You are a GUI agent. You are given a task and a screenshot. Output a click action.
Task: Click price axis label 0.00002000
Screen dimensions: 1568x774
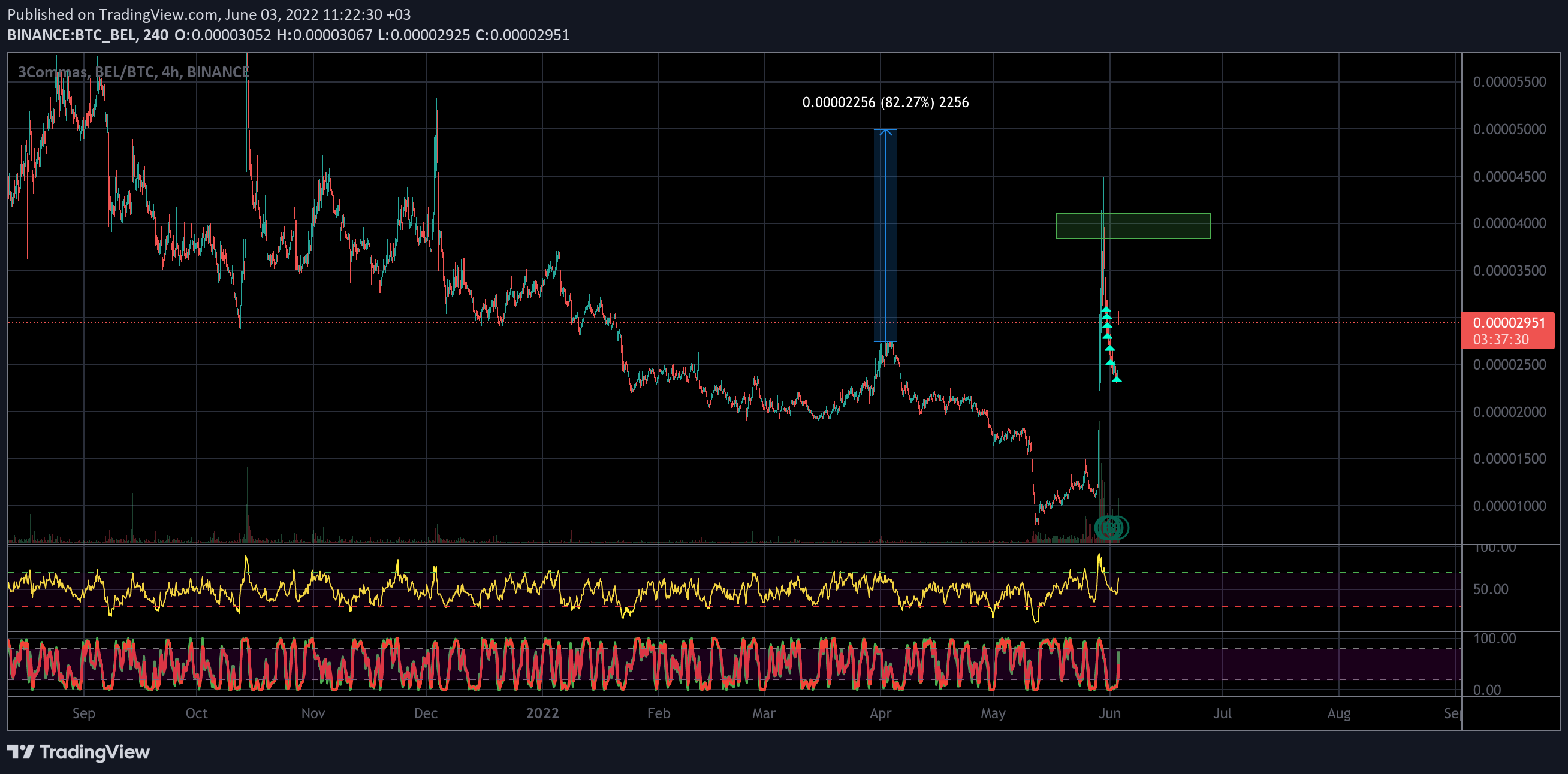(1509, 412)
